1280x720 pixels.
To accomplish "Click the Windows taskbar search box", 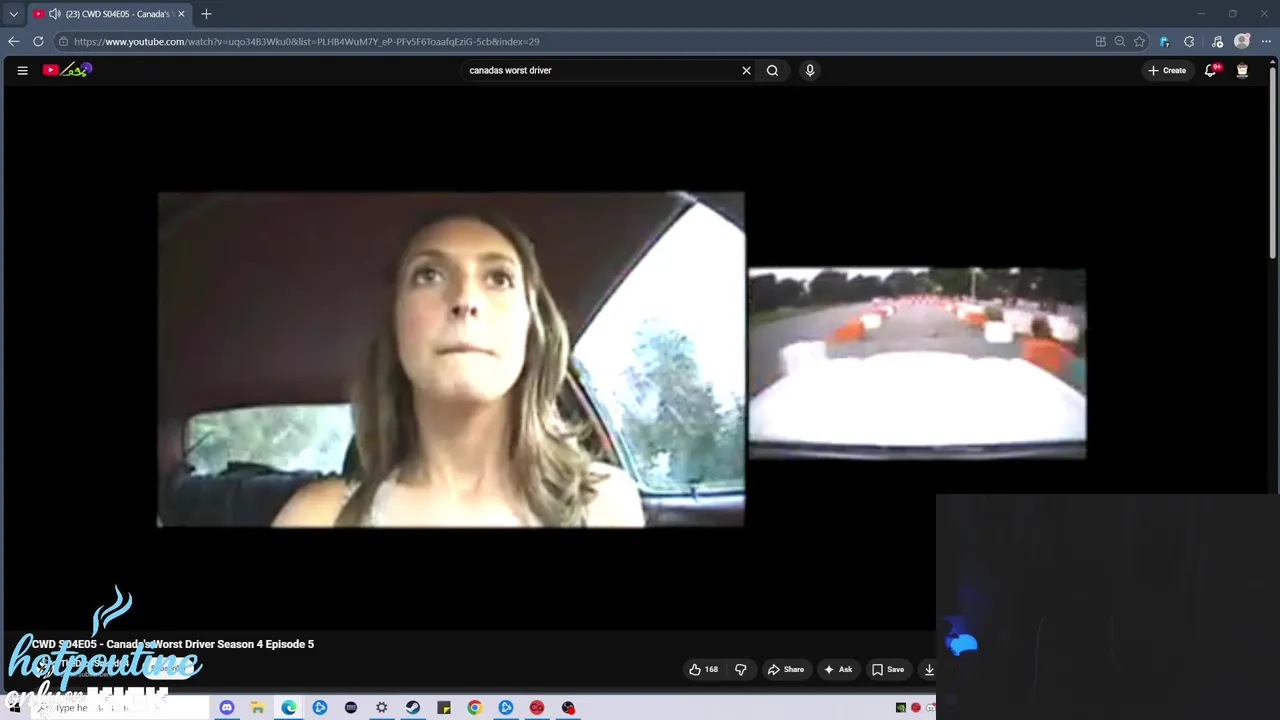I will pos(120,708).
